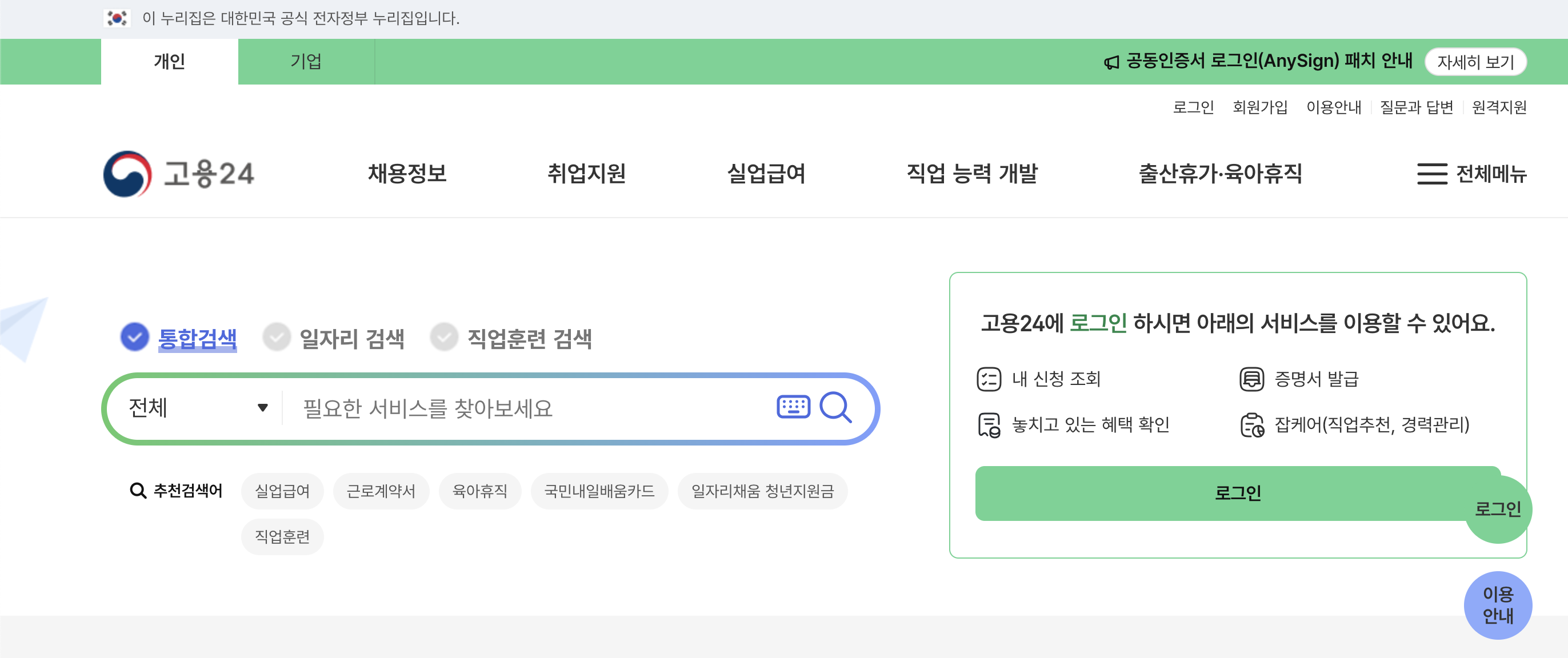Click the magnifier icon to run search
This screenshot has height=658, width=1568.
(837, 408)
